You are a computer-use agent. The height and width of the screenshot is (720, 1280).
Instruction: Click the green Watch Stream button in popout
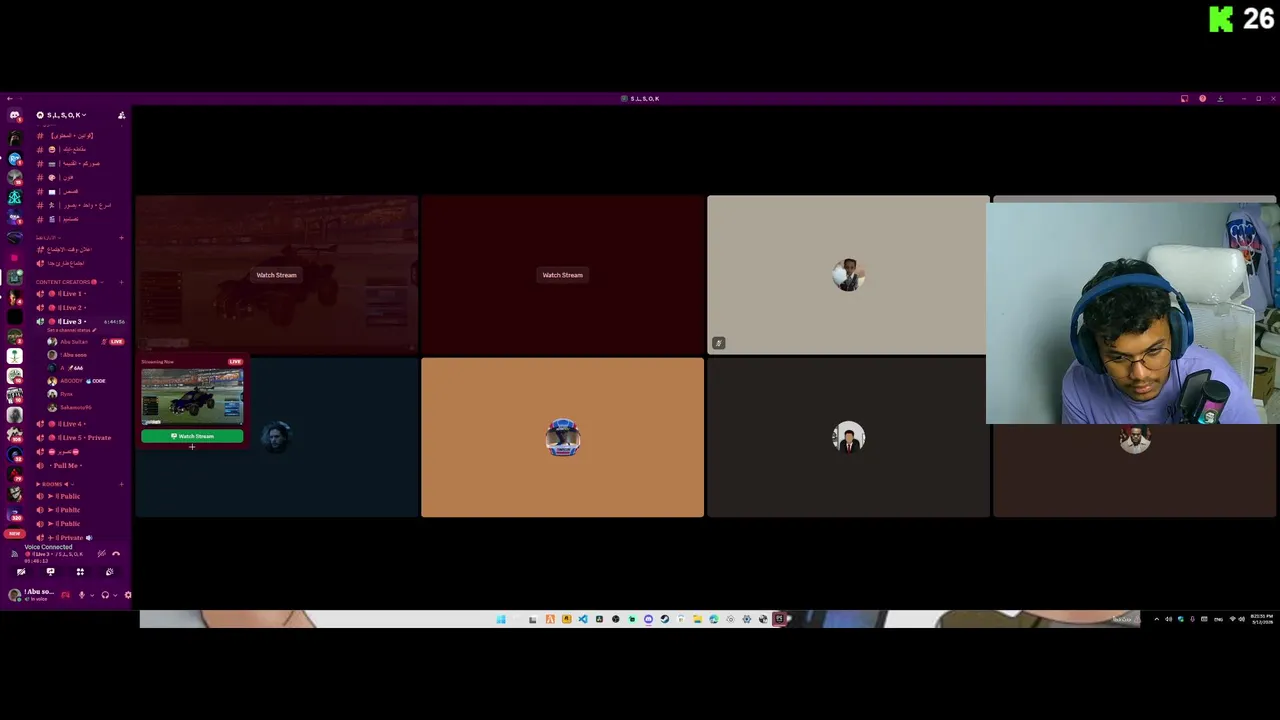click(192, 436)
